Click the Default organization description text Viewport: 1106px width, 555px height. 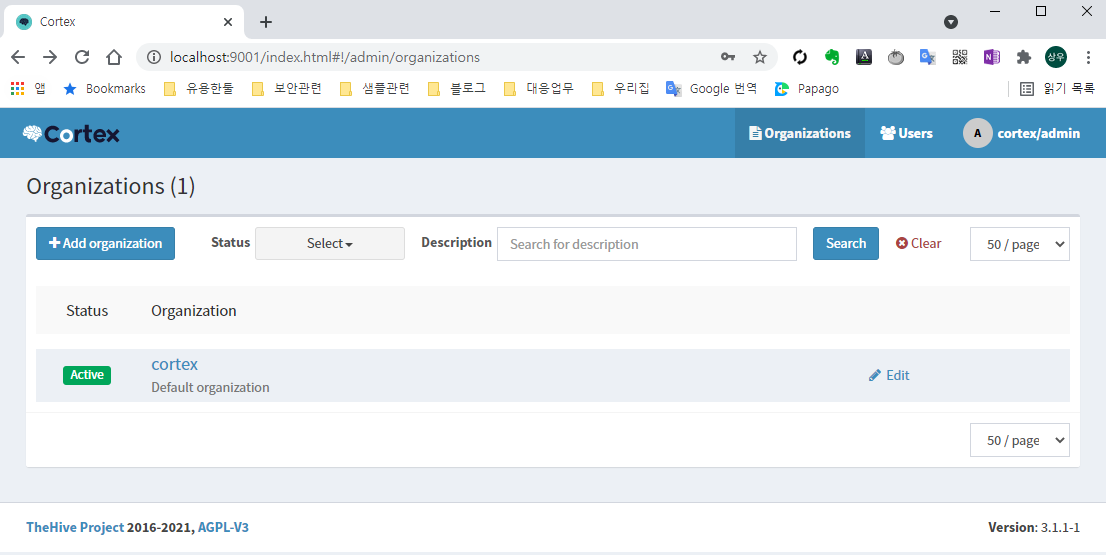pos(210,387)
